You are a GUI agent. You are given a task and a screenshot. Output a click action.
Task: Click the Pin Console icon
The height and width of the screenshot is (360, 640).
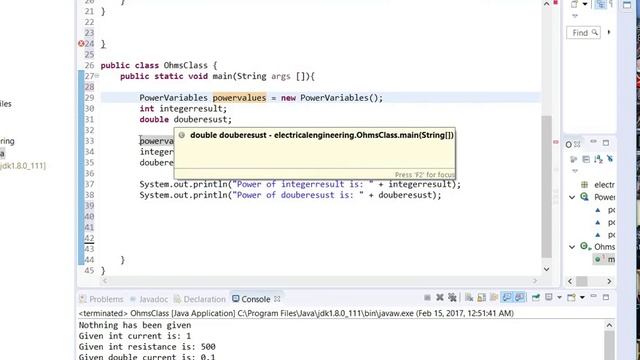(x=536, y=298)
